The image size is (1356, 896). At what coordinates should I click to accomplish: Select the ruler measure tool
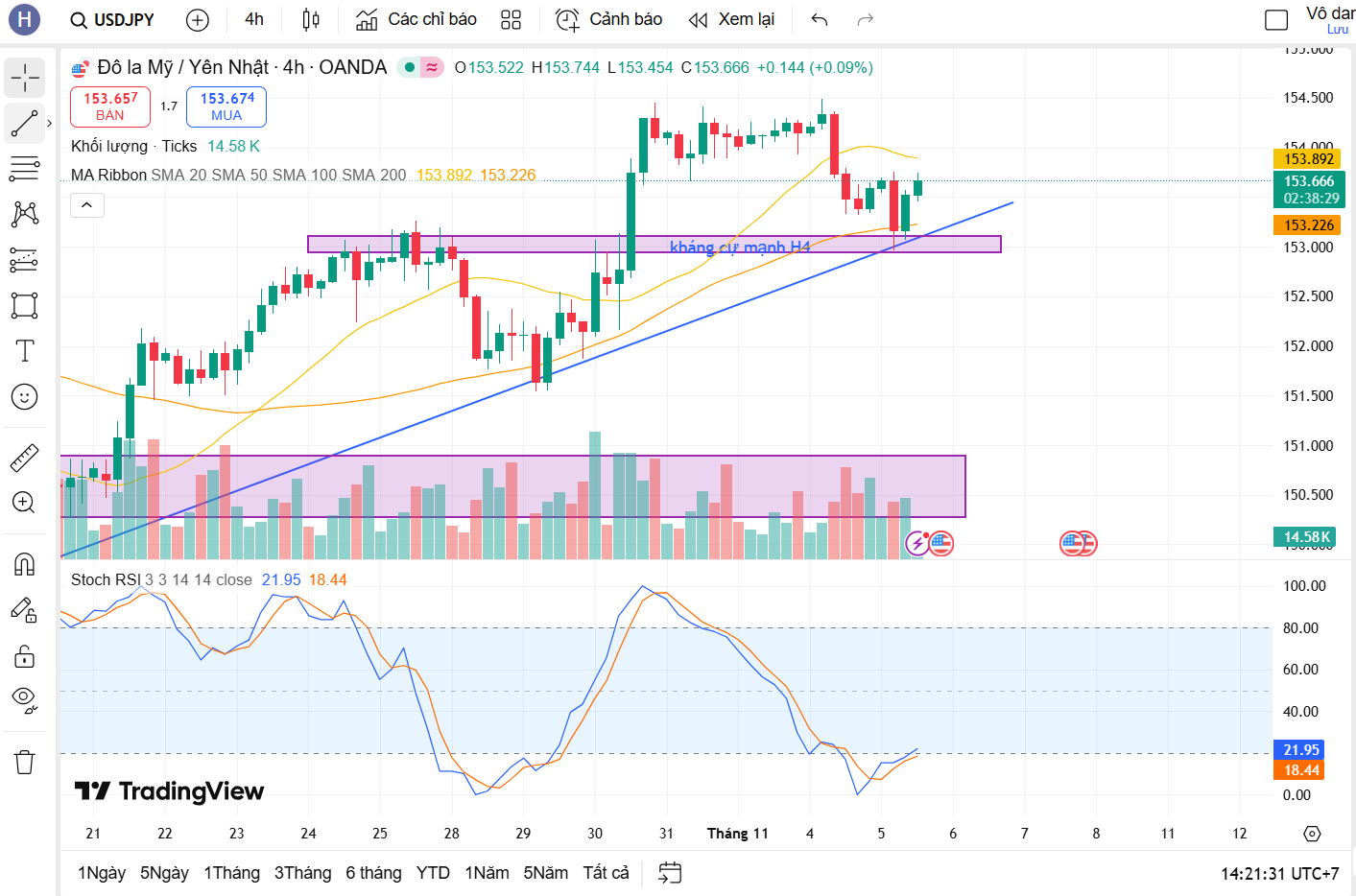tap(25, 459)
